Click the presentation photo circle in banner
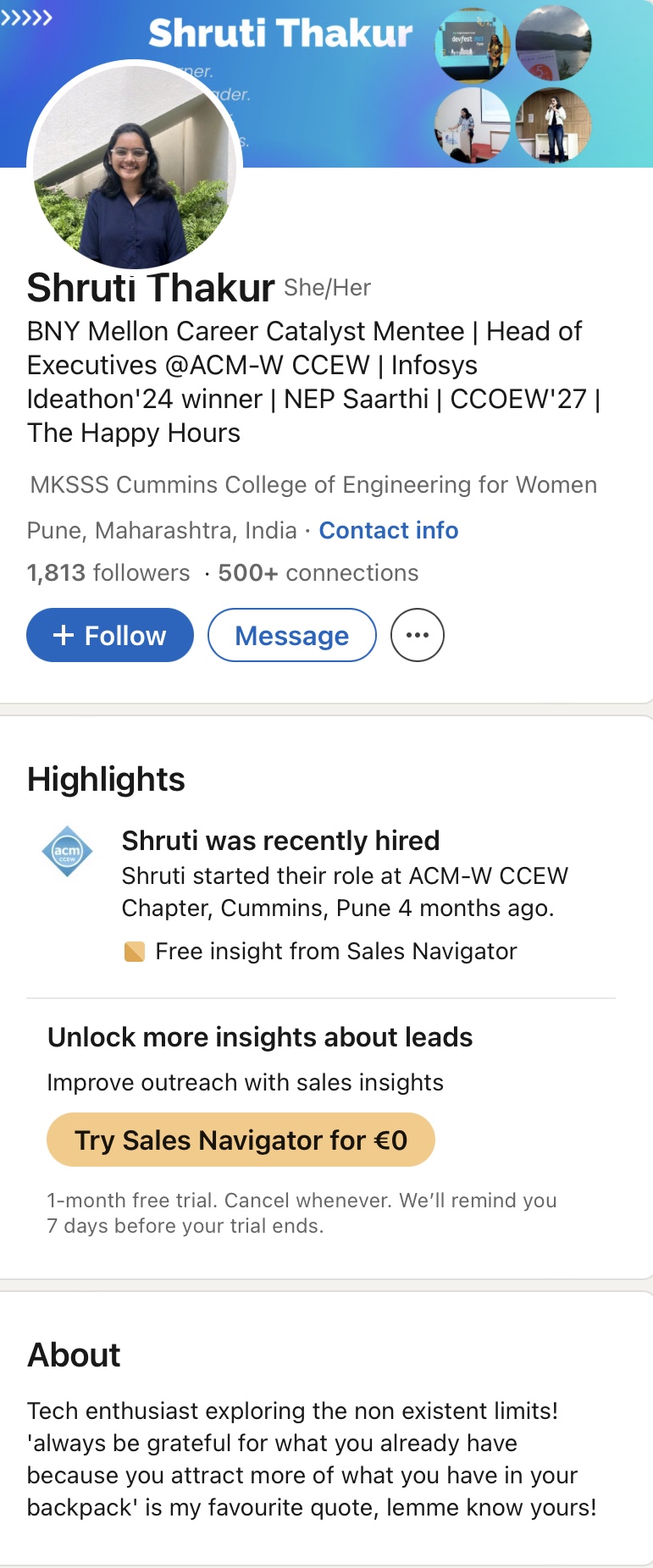This screenshot has width=653, height=1568. coord(473,124)
